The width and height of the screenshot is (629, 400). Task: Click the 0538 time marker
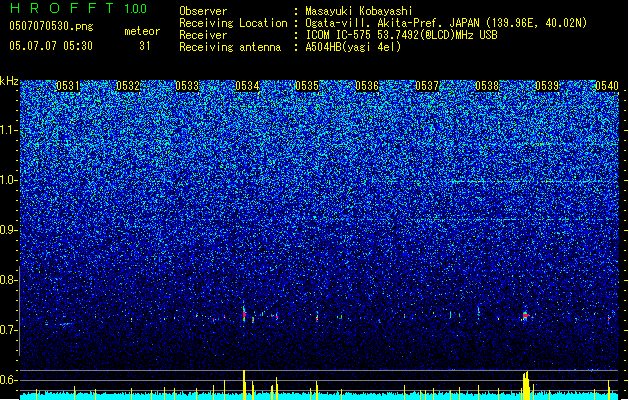click(x=487, y=86)
